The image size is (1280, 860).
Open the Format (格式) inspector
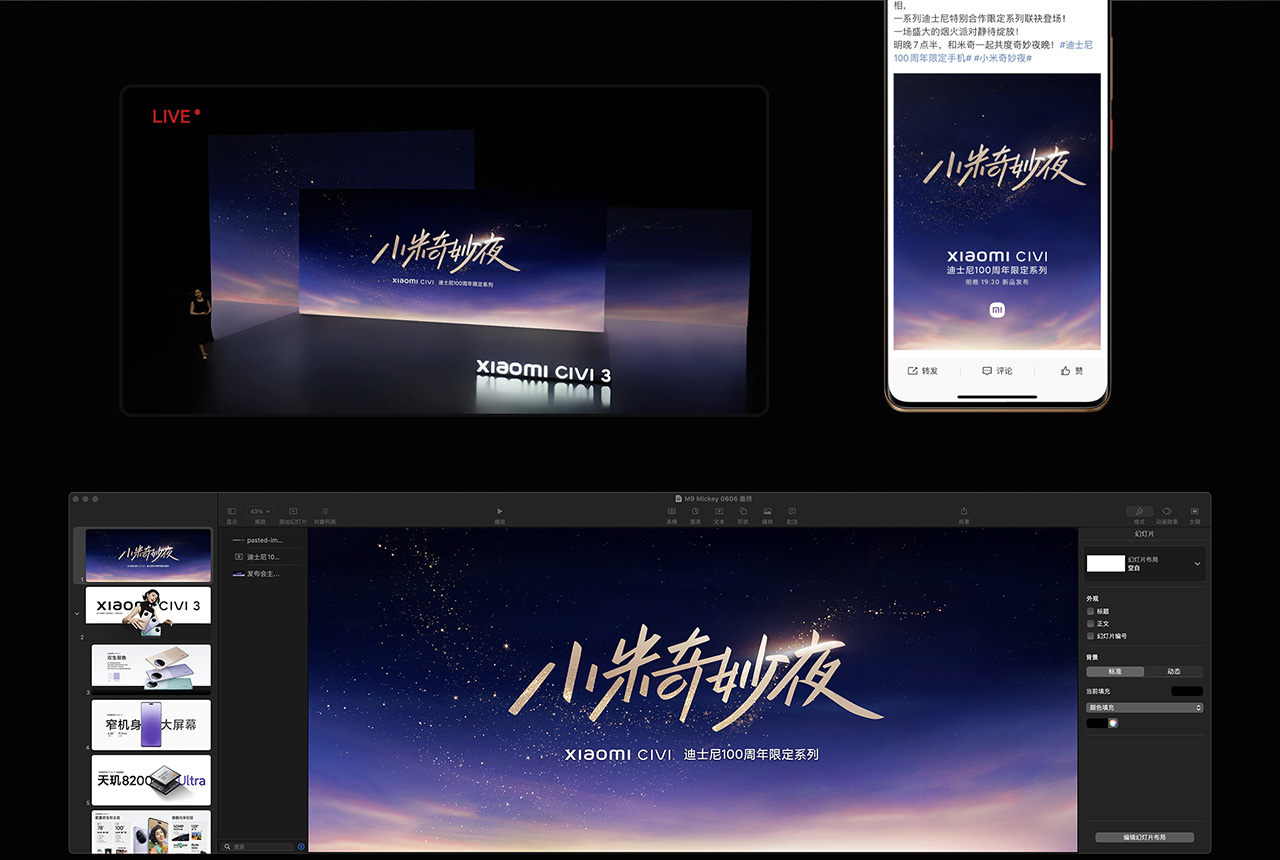point(1139,515)
